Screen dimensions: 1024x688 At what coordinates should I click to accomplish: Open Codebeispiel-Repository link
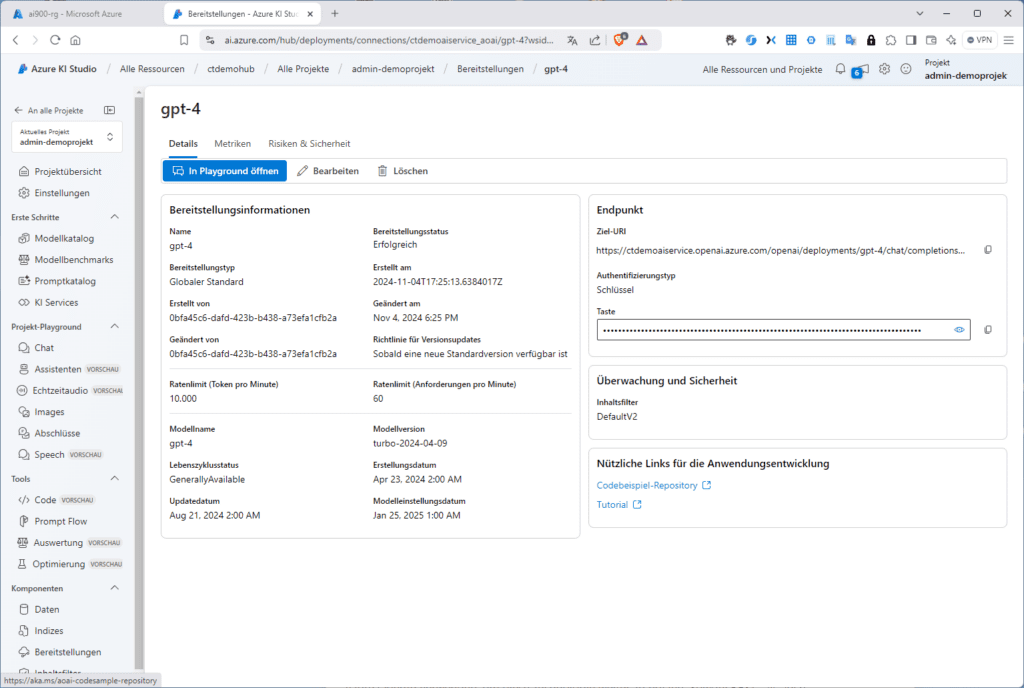coord(654,486)
